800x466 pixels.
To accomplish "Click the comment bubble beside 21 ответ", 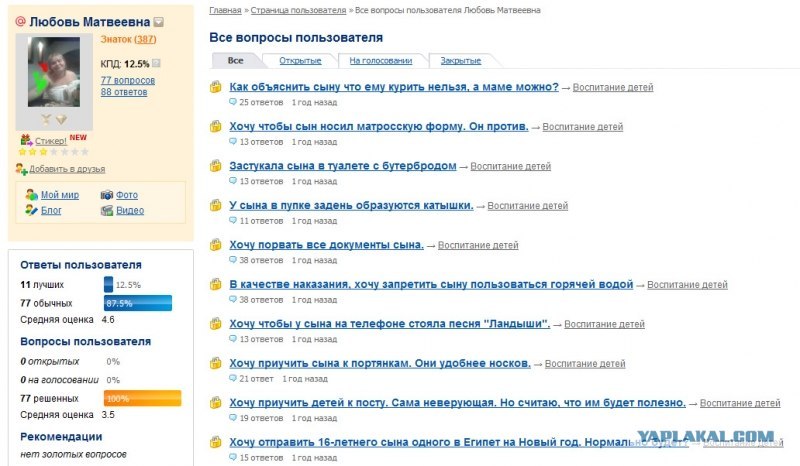I will [x=233, y=379].
